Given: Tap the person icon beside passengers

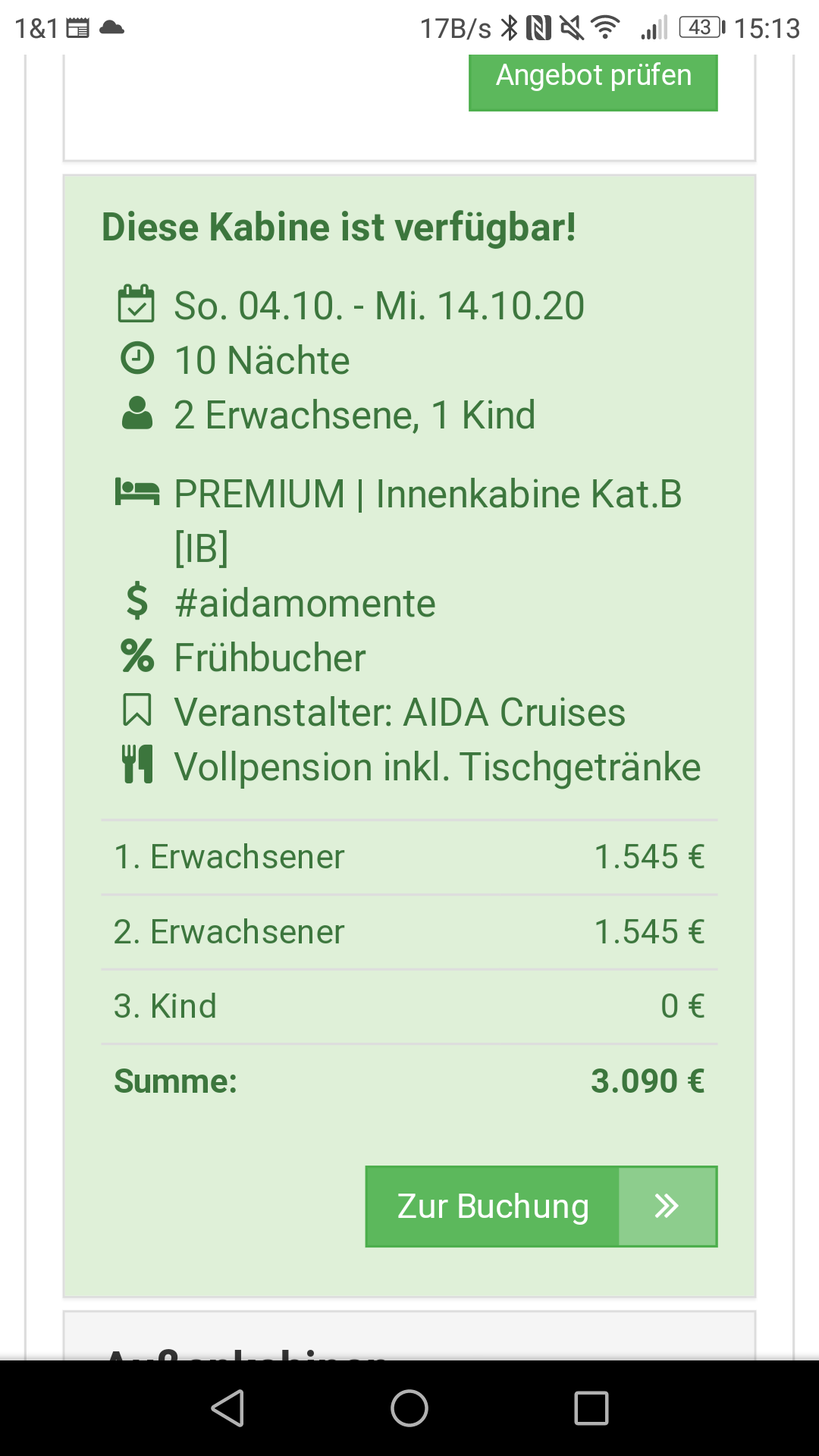Looking at the screenshot, I should click(137, 413).
